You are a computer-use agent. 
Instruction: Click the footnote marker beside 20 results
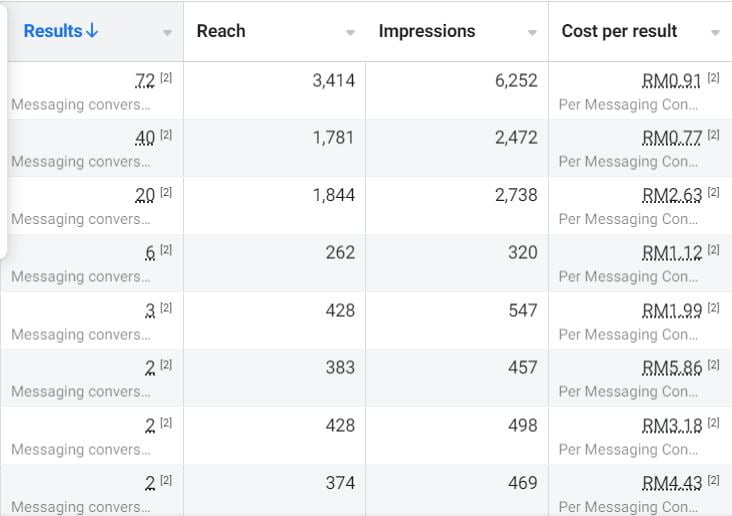(166, 192)
